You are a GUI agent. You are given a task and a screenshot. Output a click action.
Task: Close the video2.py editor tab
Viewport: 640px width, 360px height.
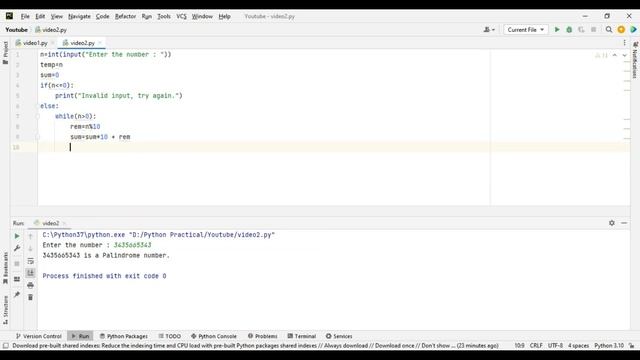pos(100,43)
